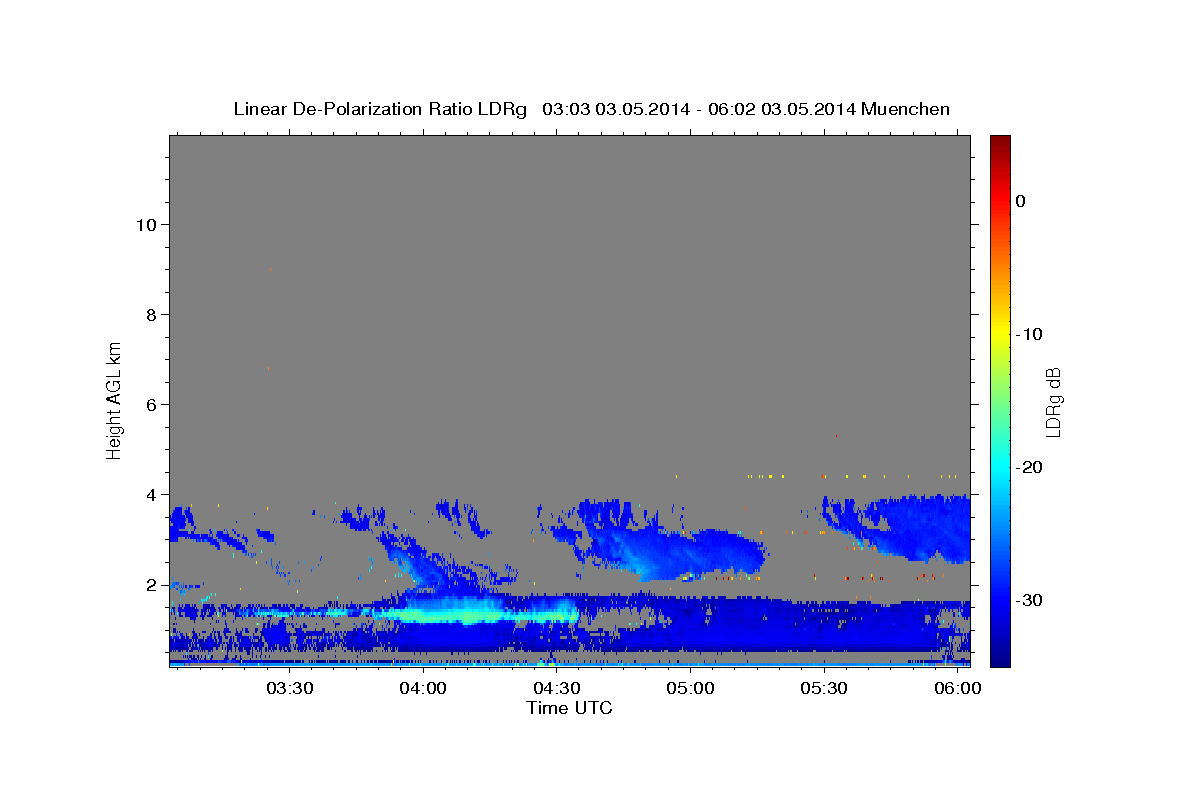Click the 'LDRg dB' colorbar label
This screenshot has width=1200, height=800.
1052,401
